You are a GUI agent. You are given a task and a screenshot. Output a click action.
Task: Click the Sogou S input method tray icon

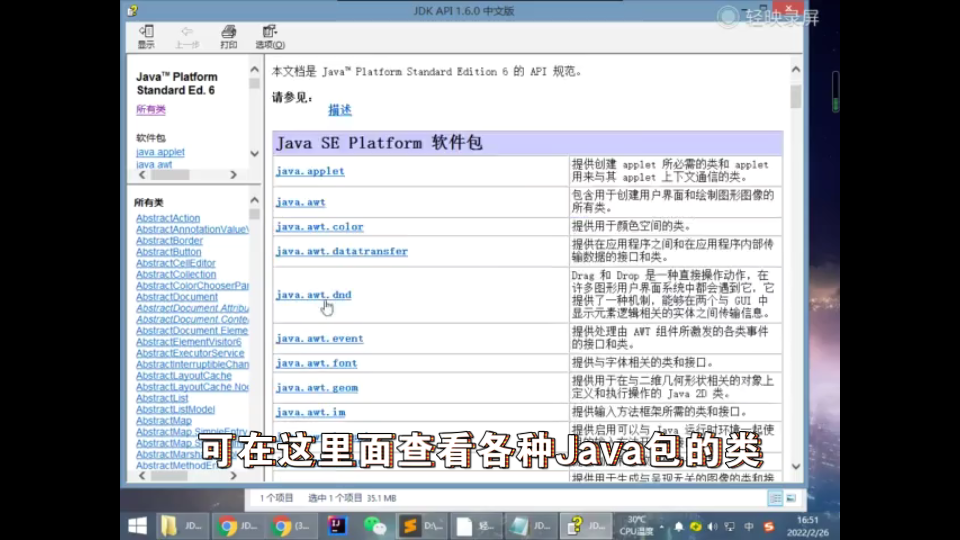point(769,527)
